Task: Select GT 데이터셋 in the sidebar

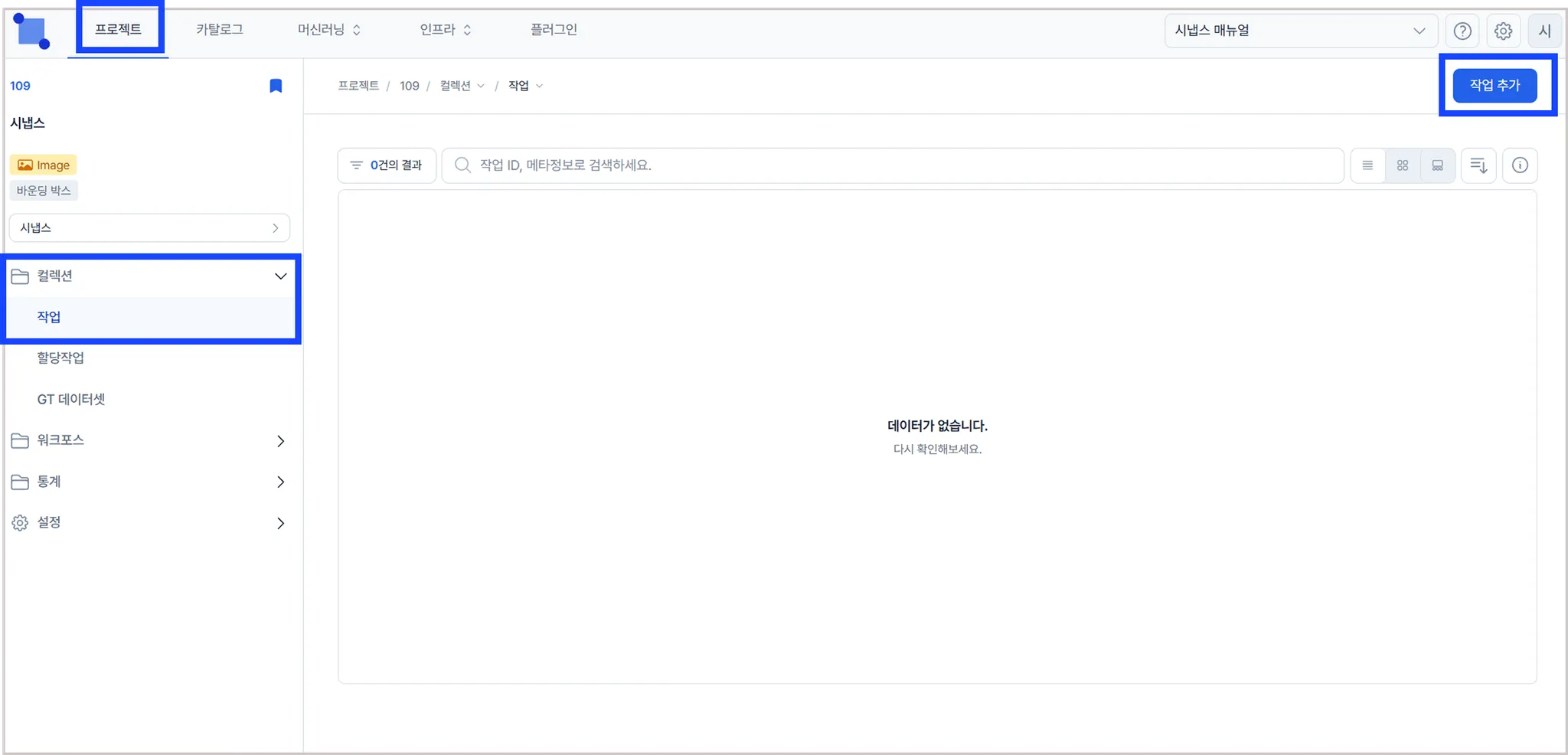Action: 71,399
